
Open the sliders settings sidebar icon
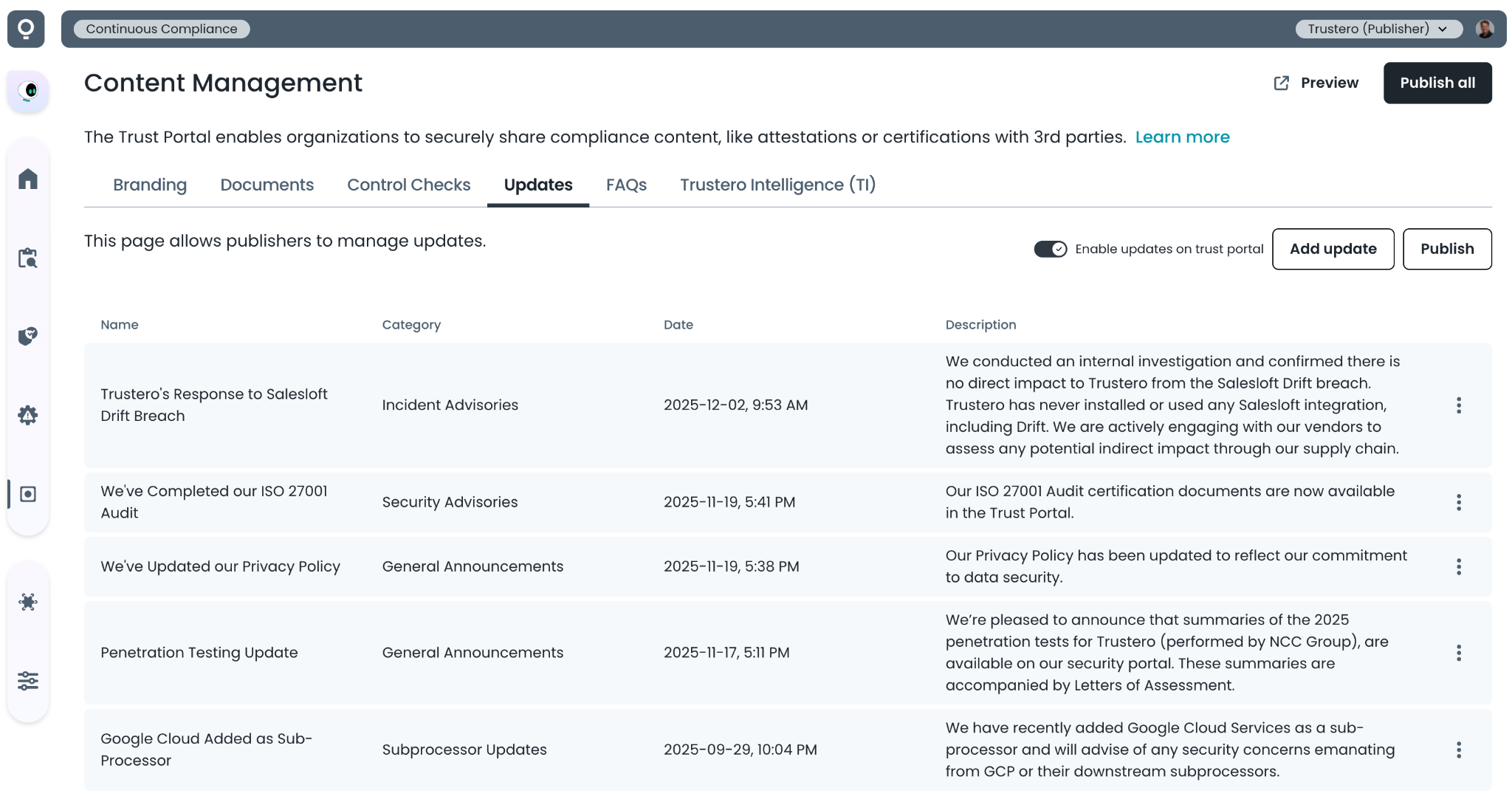click(x=28, y=681)
